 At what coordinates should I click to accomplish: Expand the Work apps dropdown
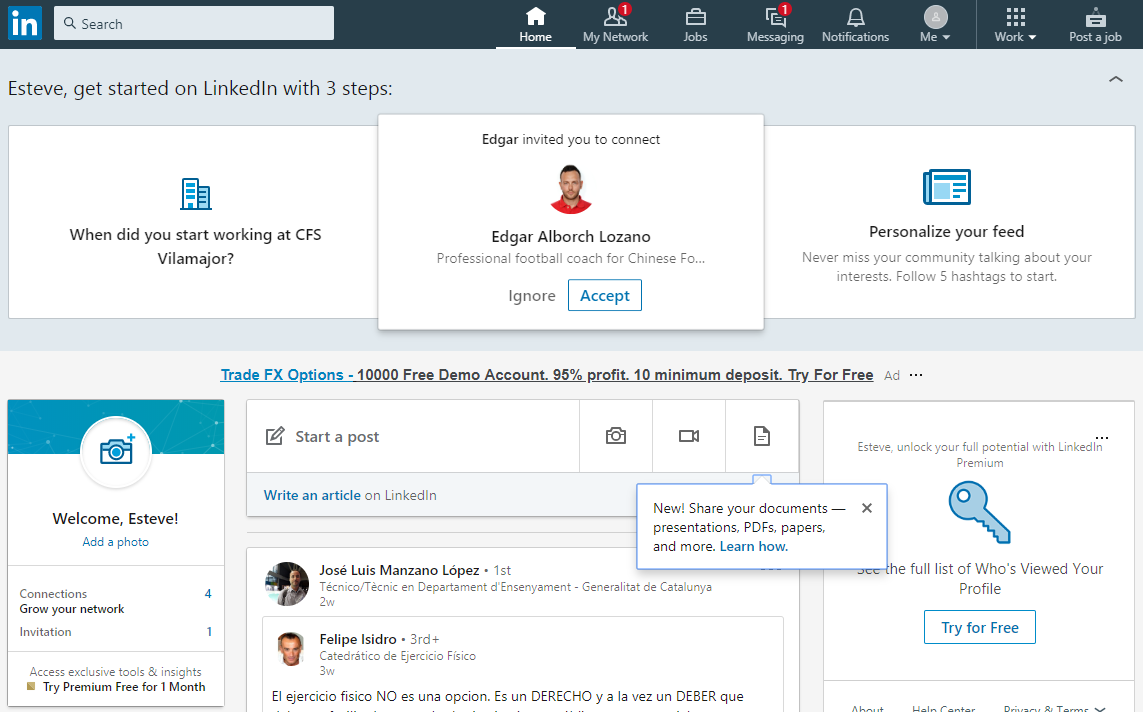pos(1015,24)
